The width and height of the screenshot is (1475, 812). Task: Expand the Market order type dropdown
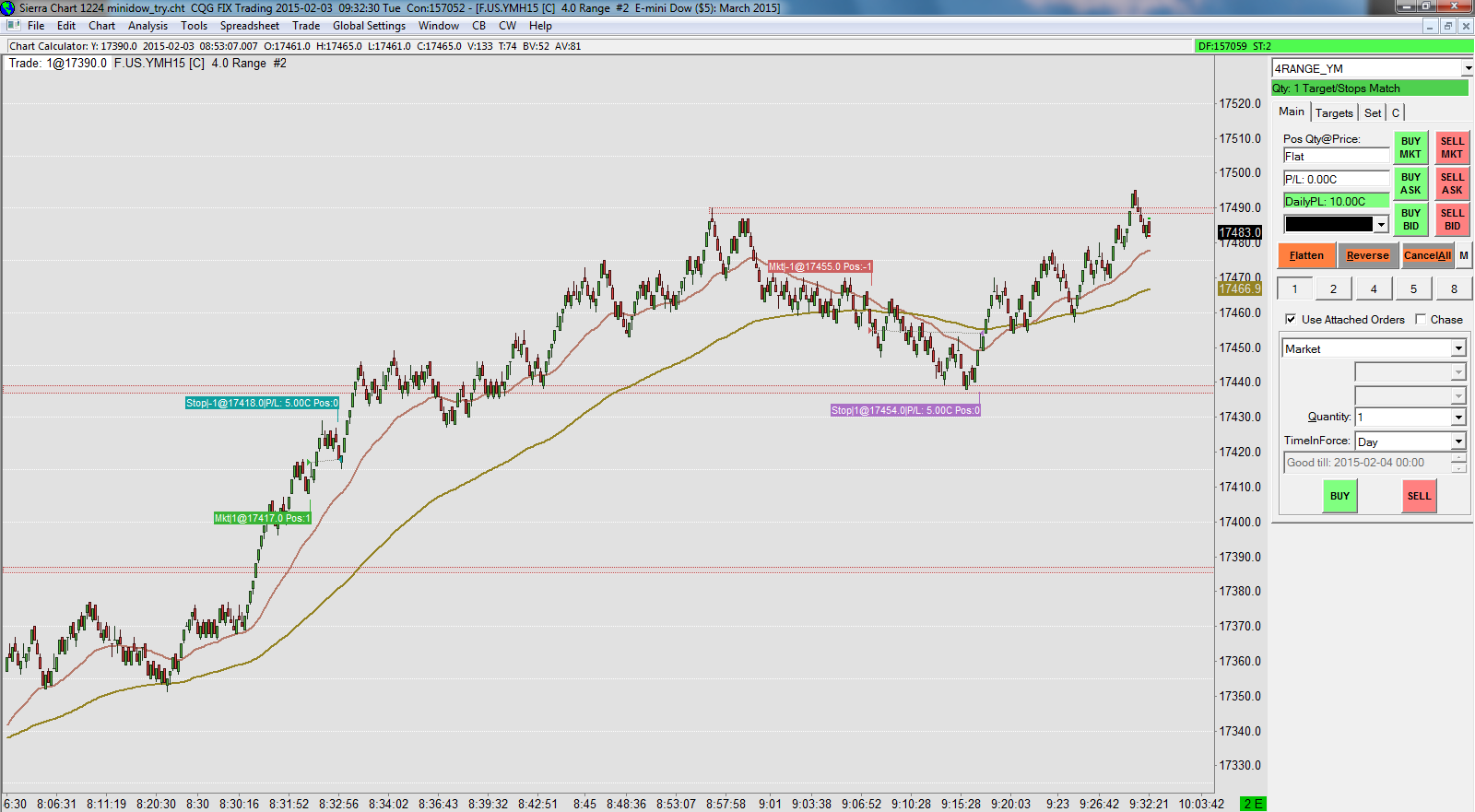(1458, 348)
